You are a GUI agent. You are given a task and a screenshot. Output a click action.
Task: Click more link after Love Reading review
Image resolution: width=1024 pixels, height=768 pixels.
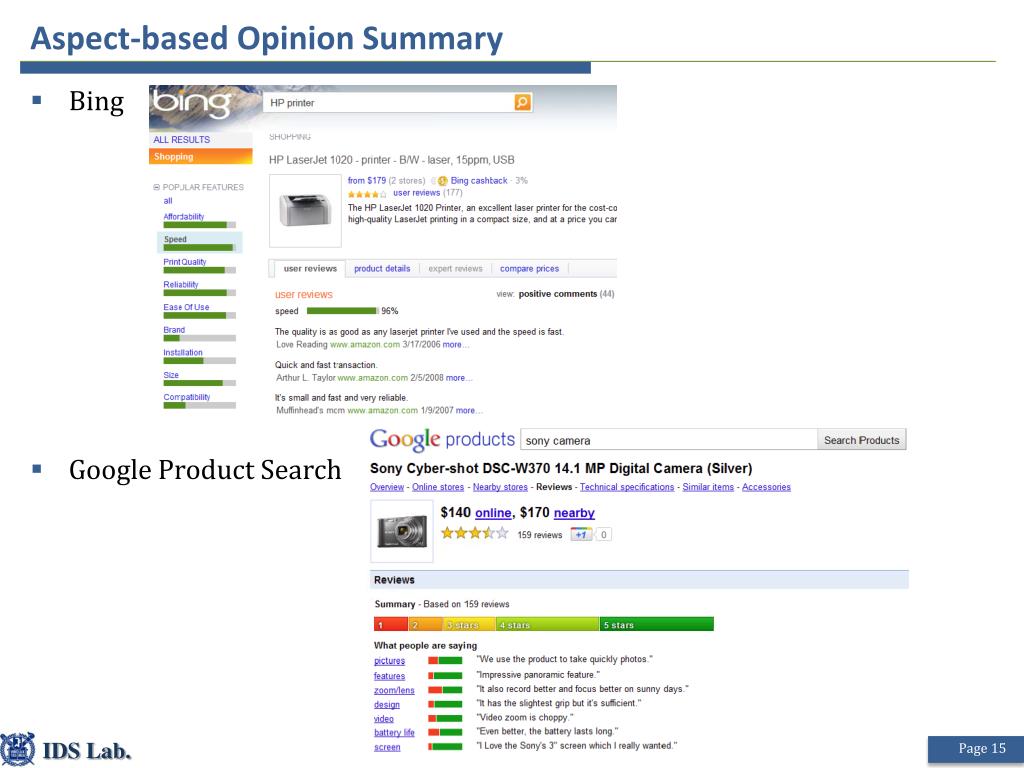pyautogui.click(x=455, y=345)
